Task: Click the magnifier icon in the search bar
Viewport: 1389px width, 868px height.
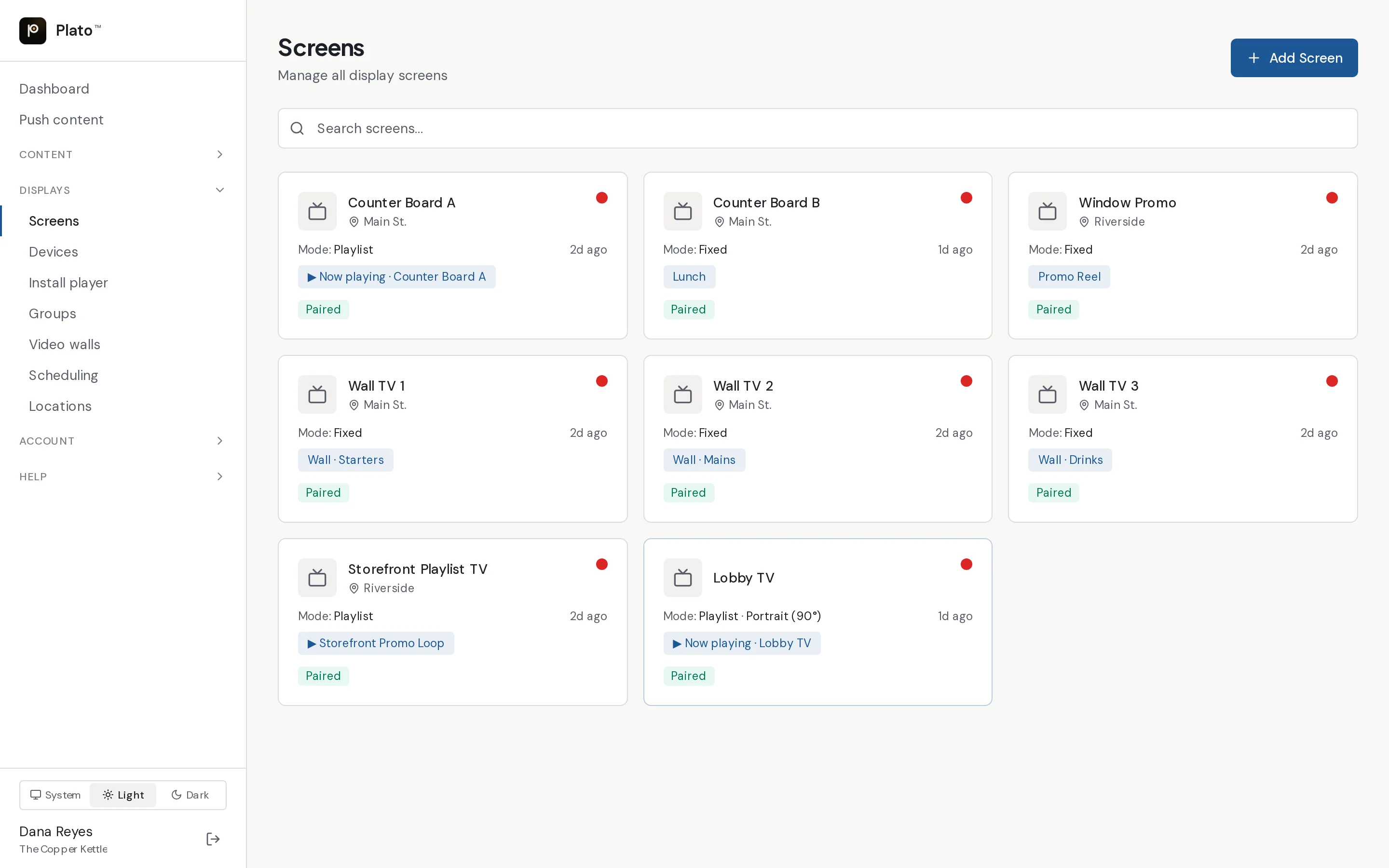Action: tap(297, 129)
